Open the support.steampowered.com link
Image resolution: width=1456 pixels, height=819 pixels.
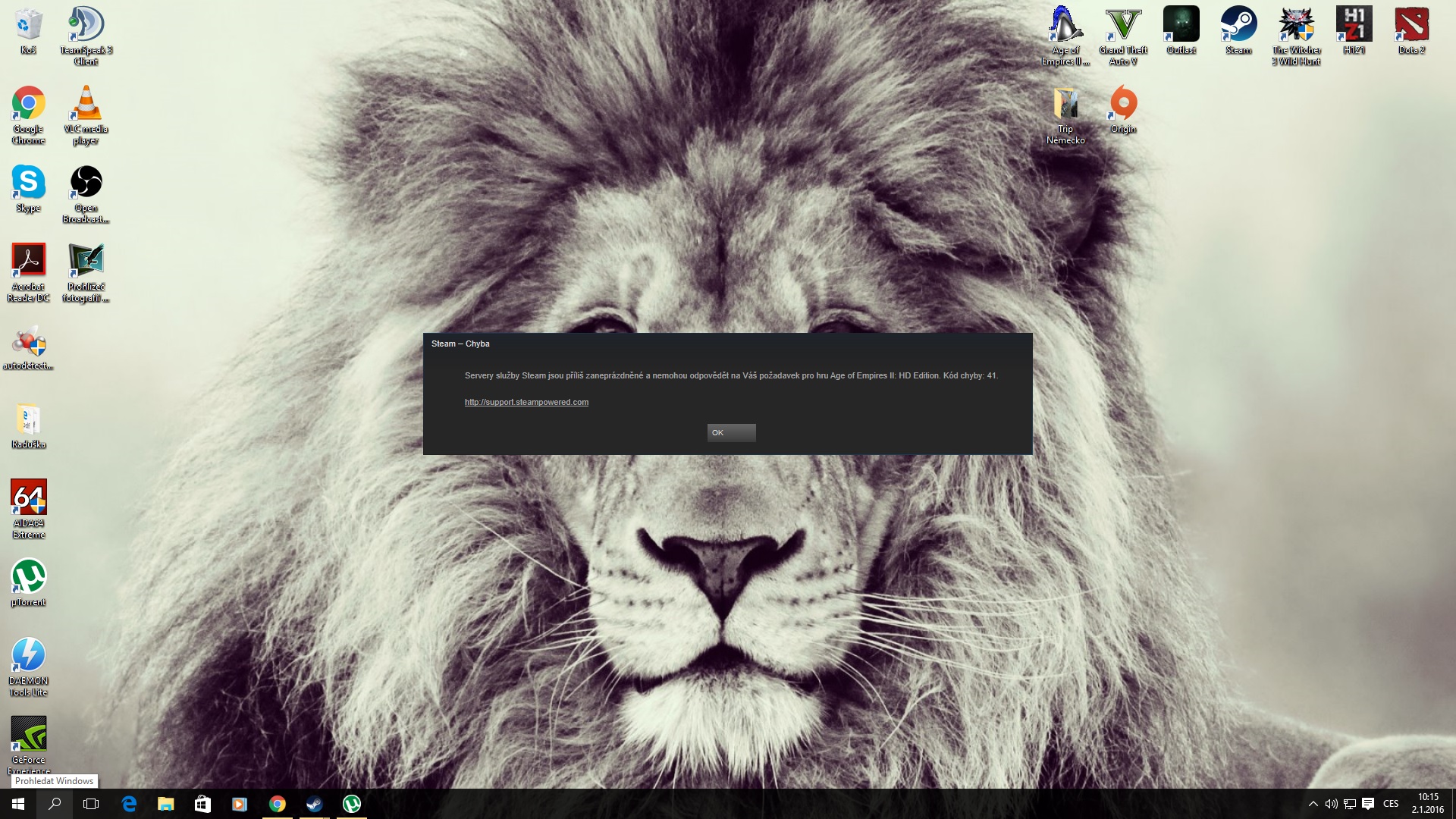[x=526, y=402]
